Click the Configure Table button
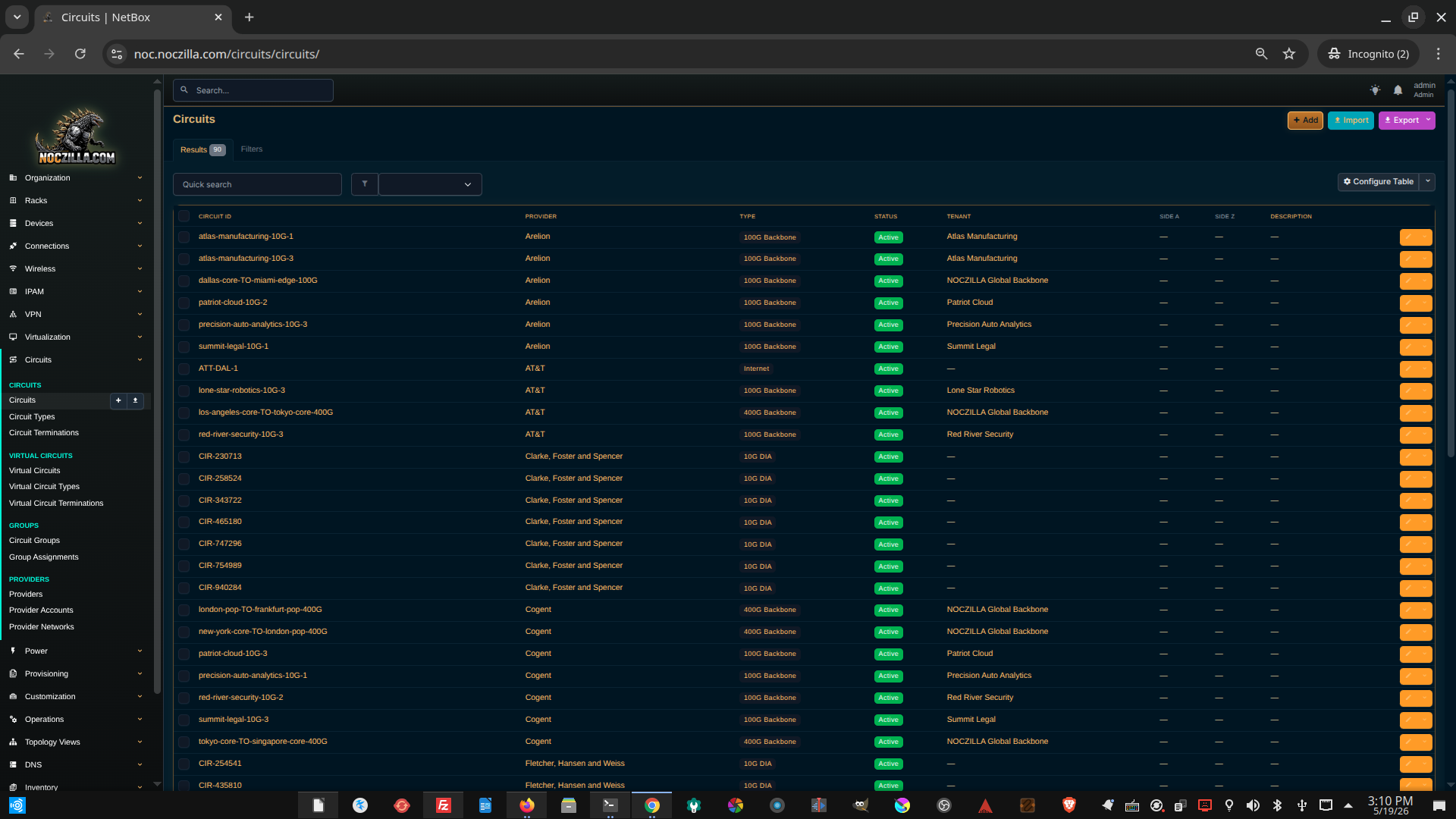 tap(1378, 182)
